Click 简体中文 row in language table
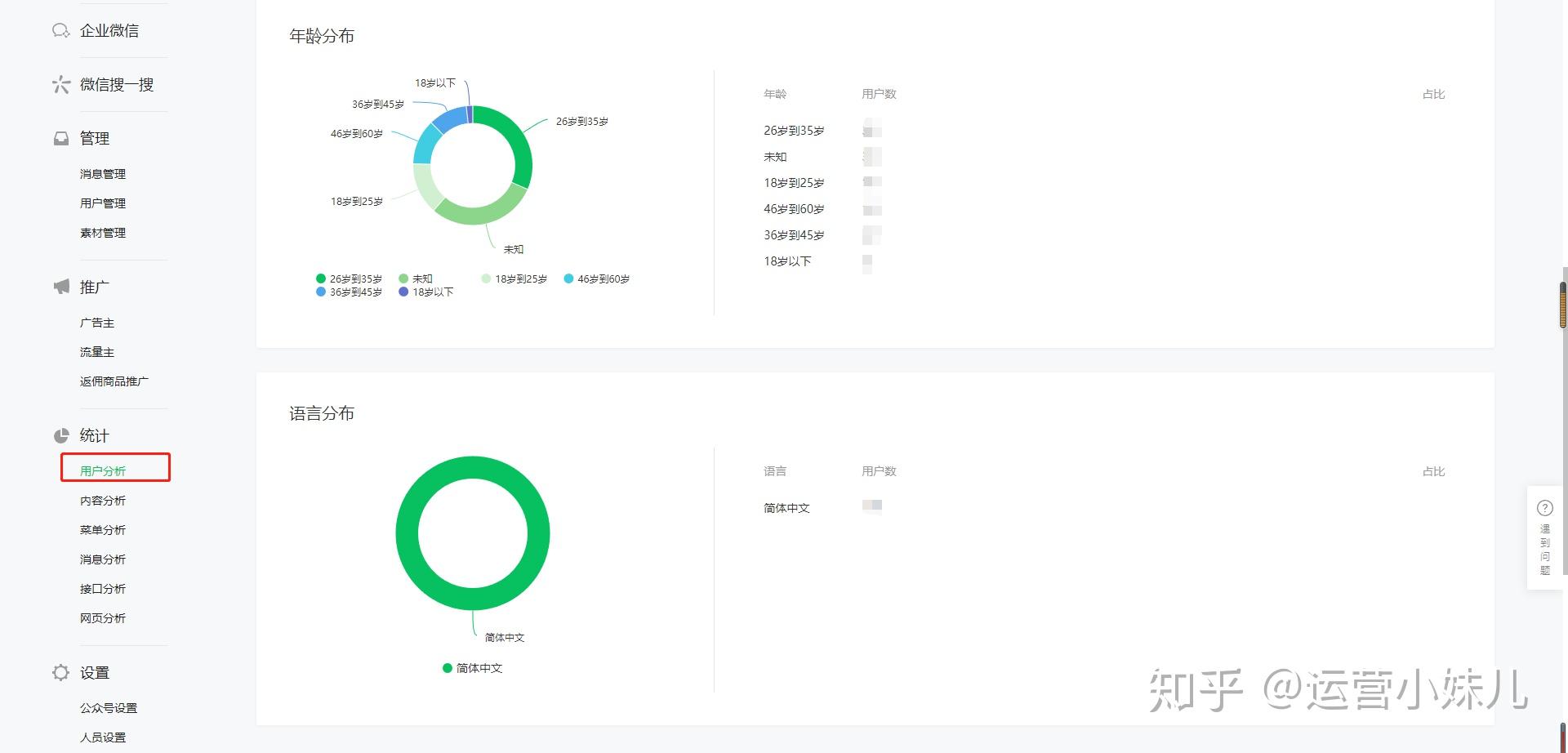Image resolution: width=1568 pixels, height=753 pixels. (x=1104, y=508)
